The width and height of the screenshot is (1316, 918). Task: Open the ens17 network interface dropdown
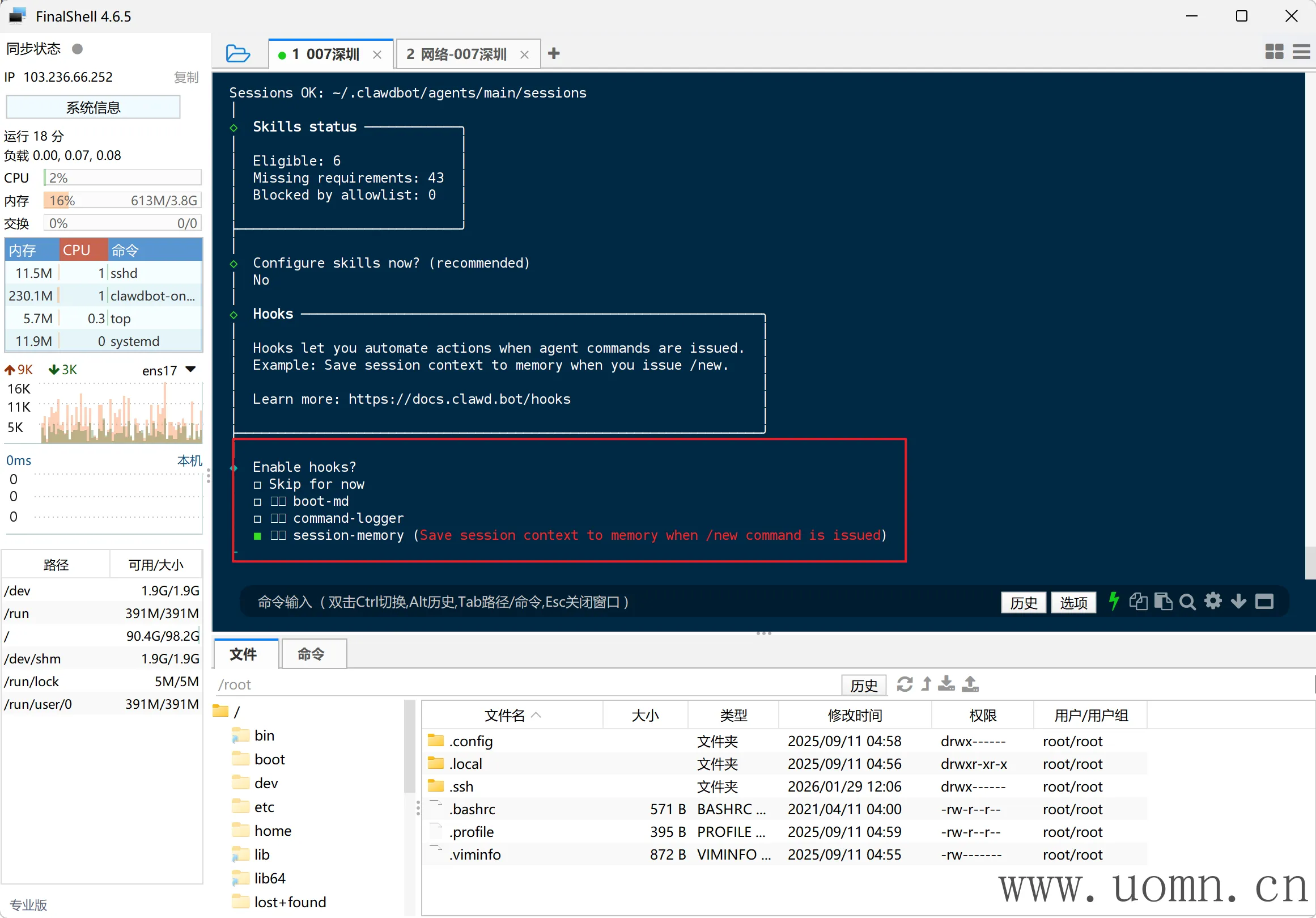coord(192,370)
